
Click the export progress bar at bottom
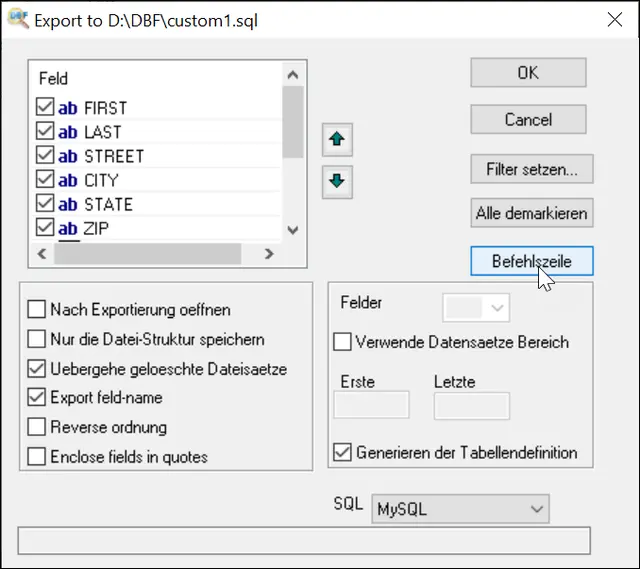pyautogui.click(x=304, y=541)
